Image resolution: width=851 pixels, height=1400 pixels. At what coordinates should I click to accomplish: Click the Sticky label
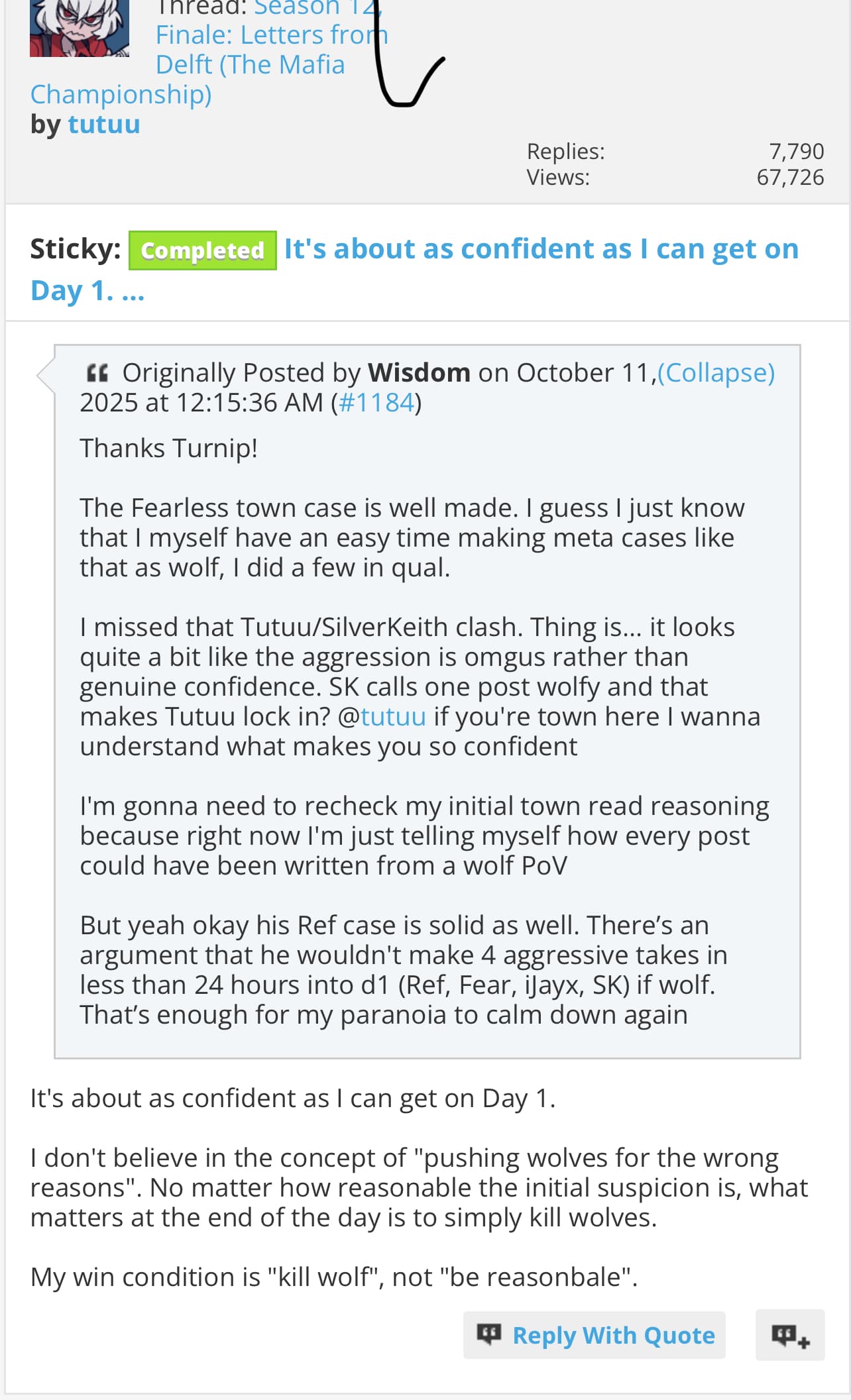click(76, 249)
